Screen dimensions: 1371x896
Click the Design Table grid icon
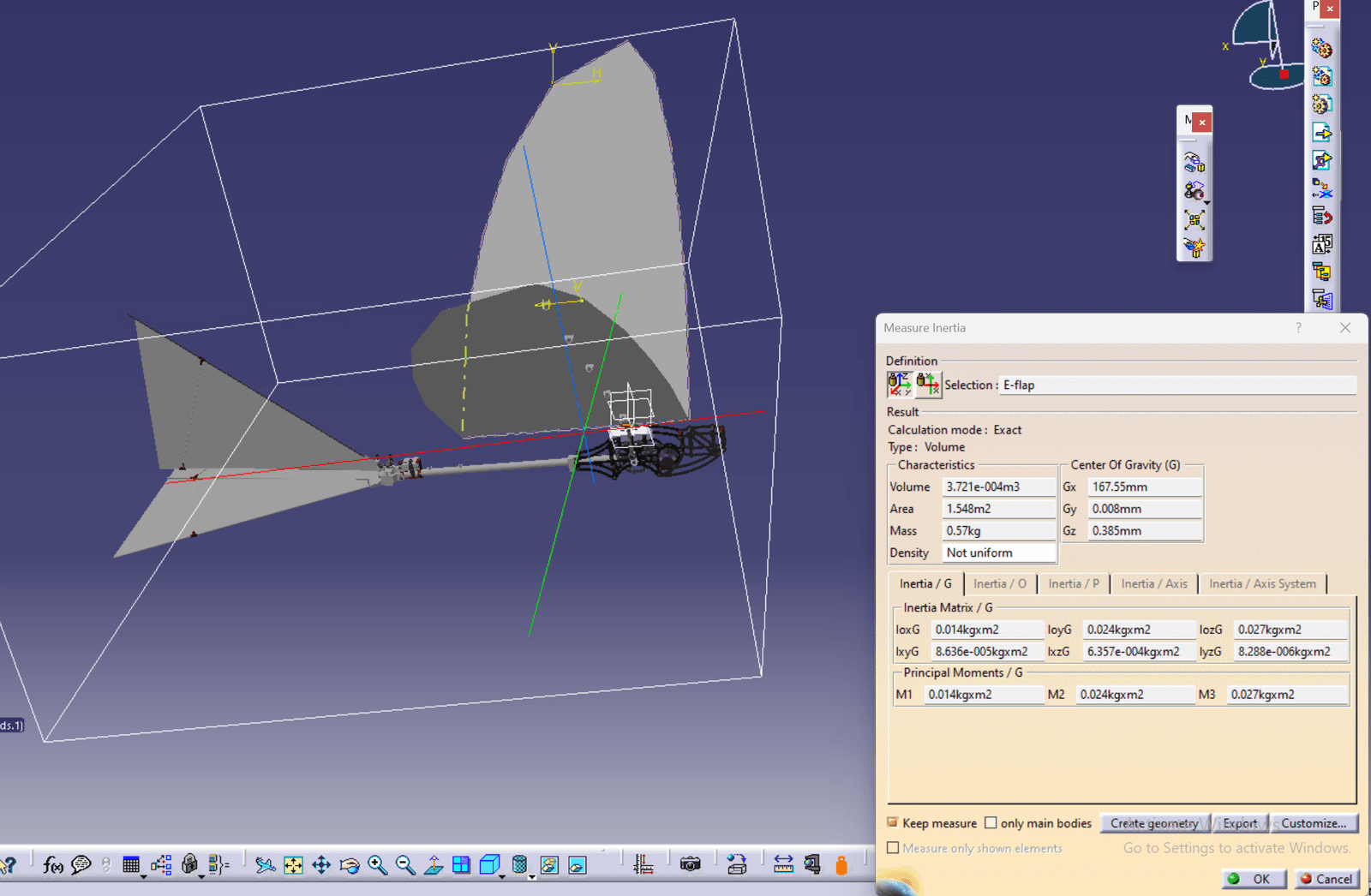[x=131, y=865]
